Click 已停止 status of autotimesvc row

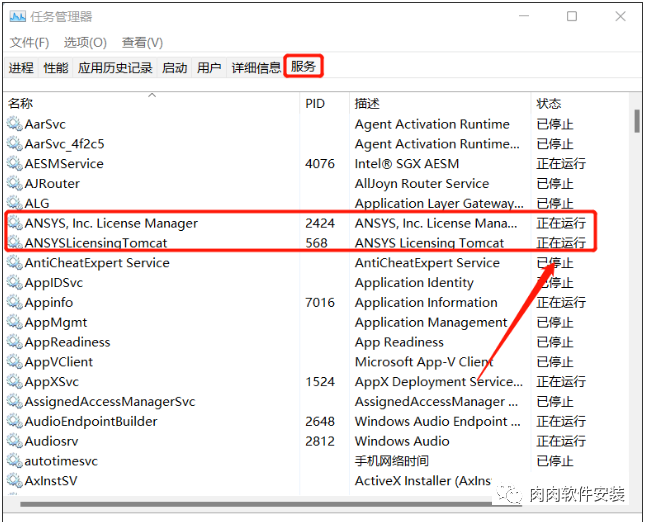coord(555,461)
